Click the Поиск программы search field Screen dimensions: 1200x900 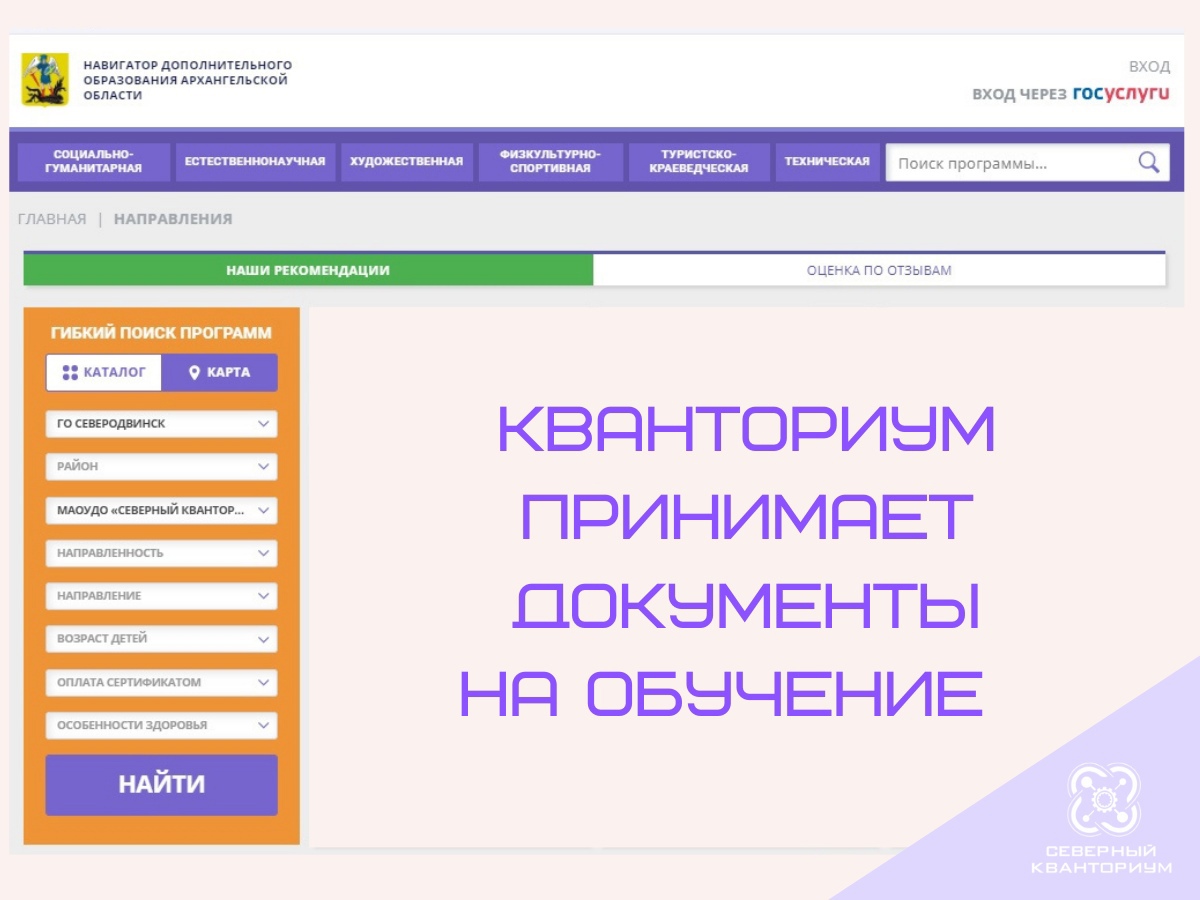click(1010, 163)
